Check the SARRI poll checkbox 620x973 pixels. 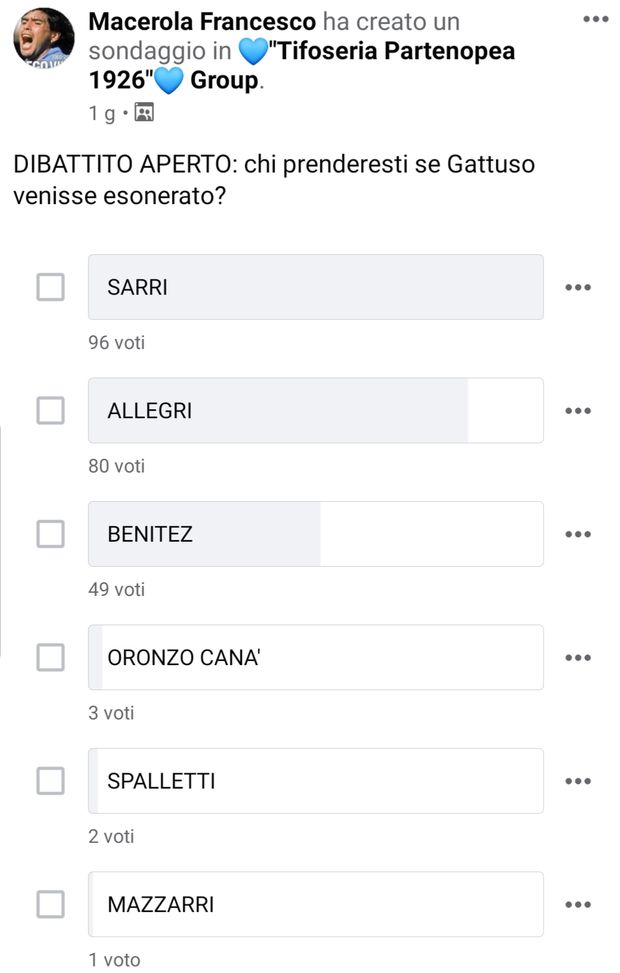pyautogui.click(x=51, y=287)
